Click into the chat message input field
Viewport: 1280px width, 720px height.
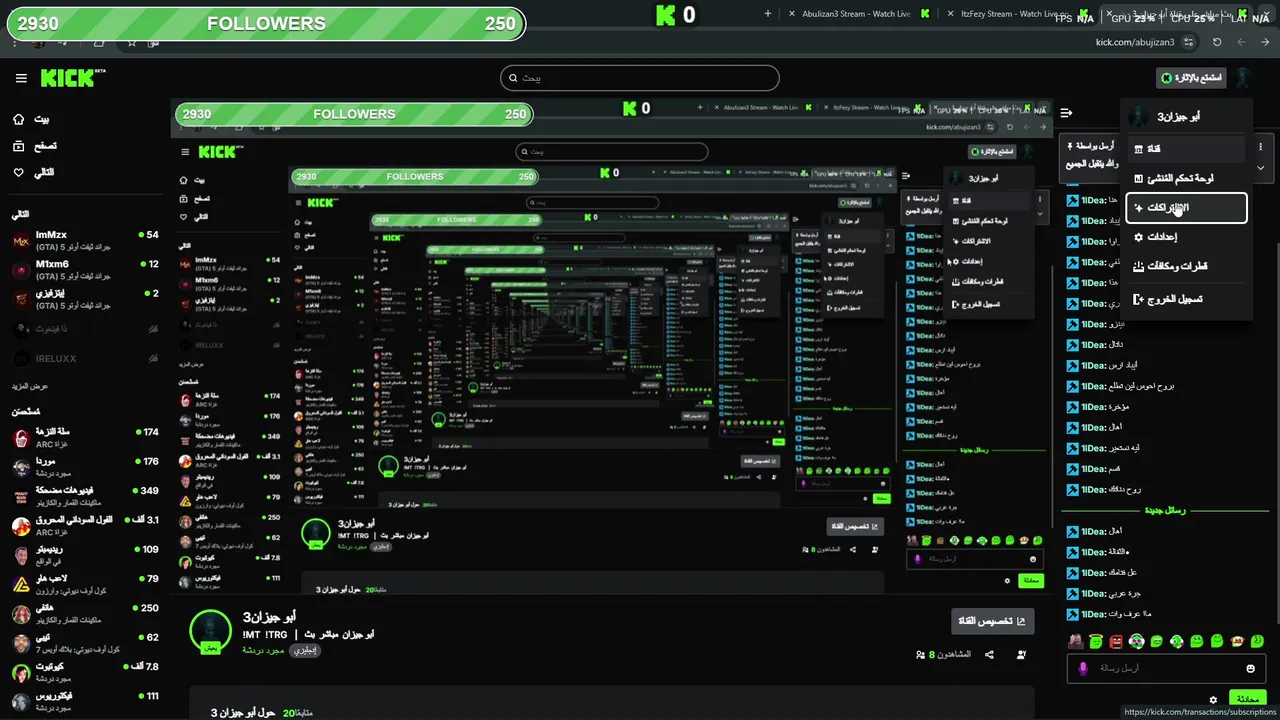1165,668
